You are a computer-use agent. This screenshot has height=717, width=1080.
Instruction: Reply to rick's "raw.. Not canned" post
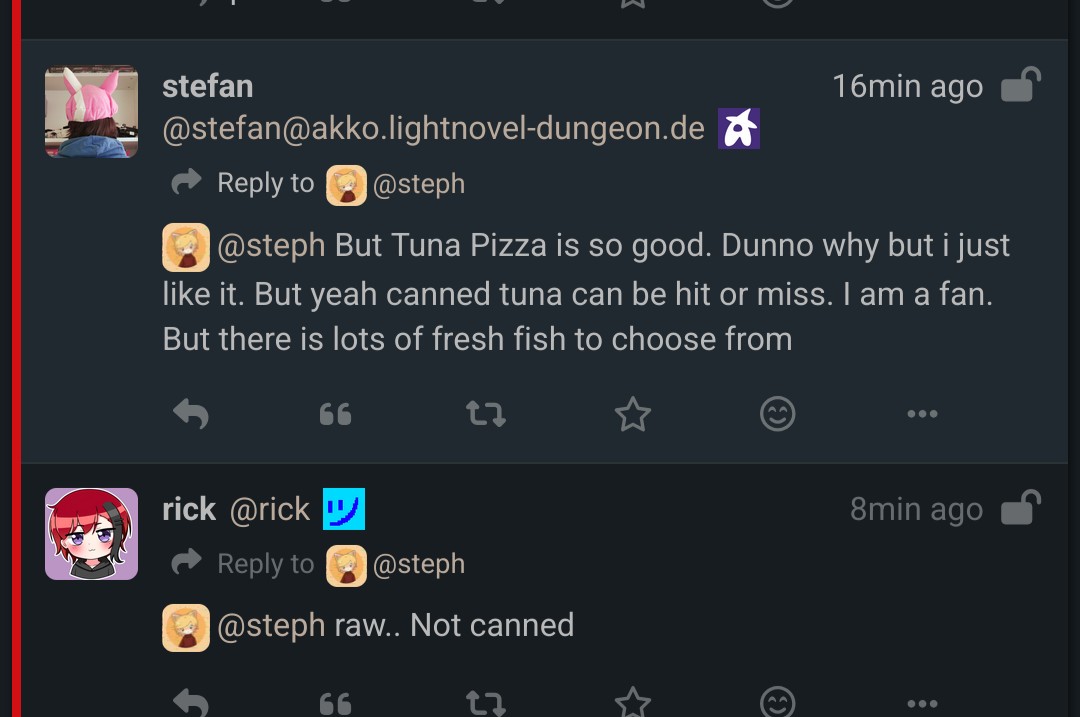[190, 703]
